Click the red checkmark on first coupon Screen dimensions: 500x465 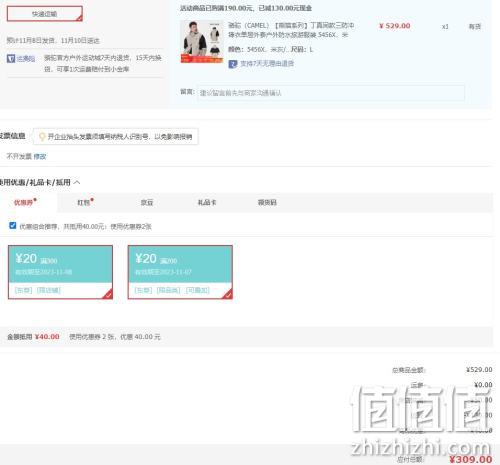coord(108,295)
